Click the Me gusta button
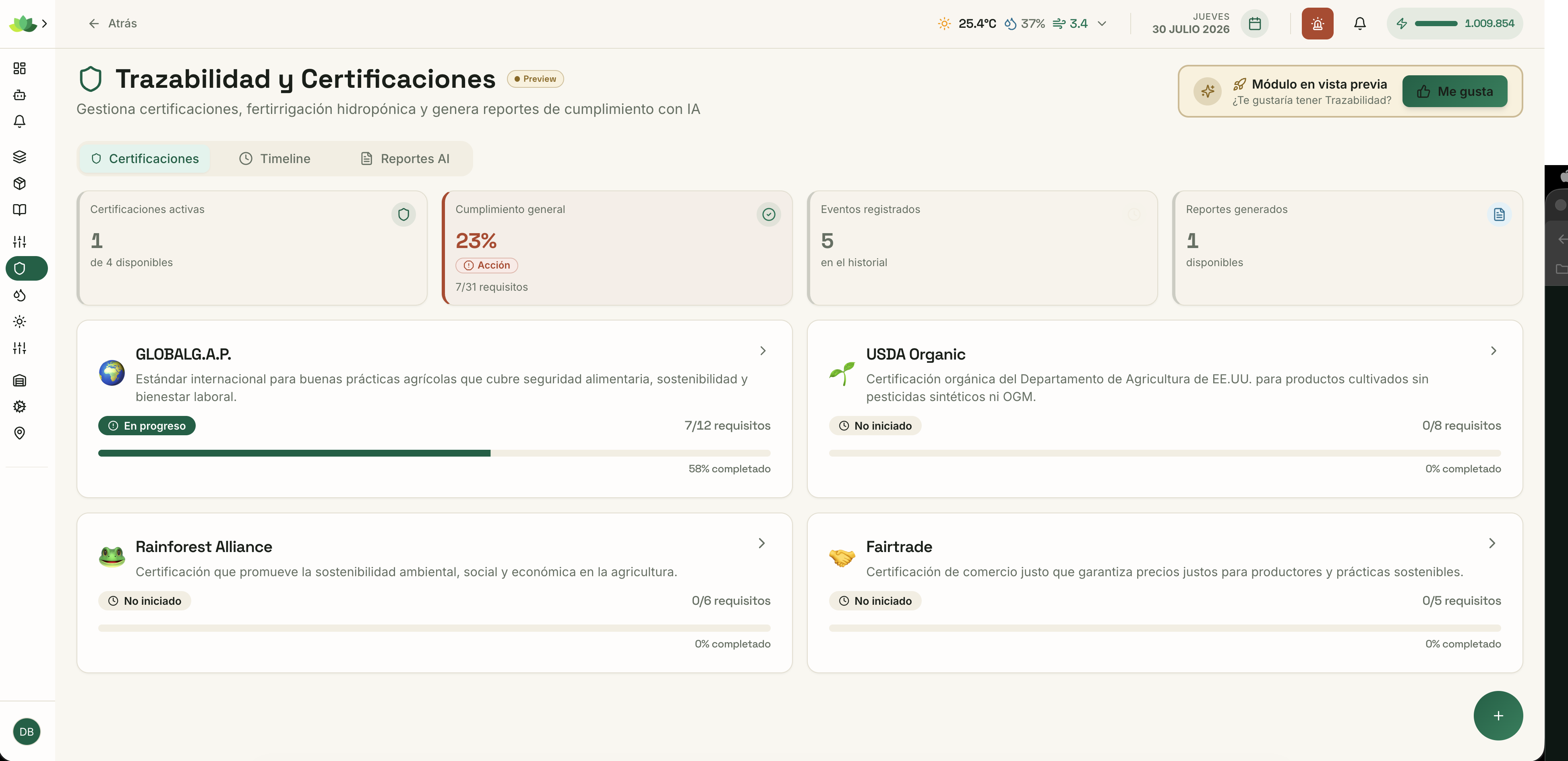The height and width of the screenshot is (761, 1568). 1455,91
